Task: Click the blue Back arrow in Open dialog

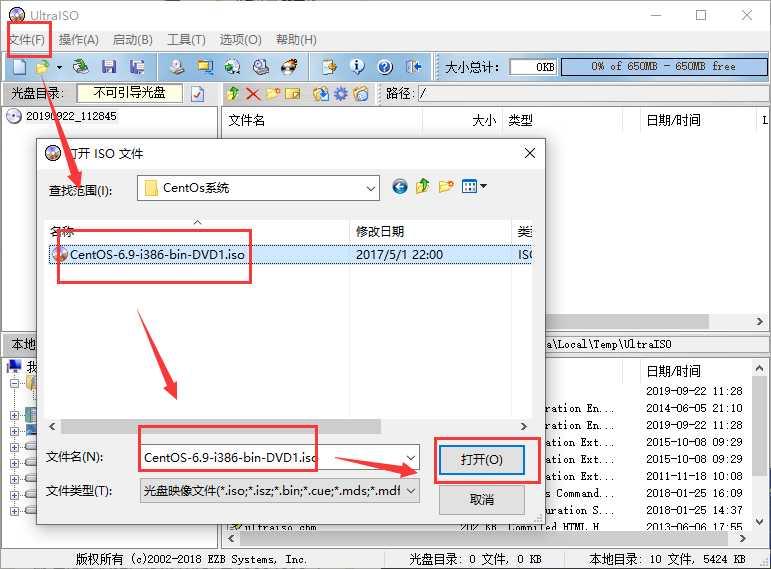Action: tap(400, 186)
